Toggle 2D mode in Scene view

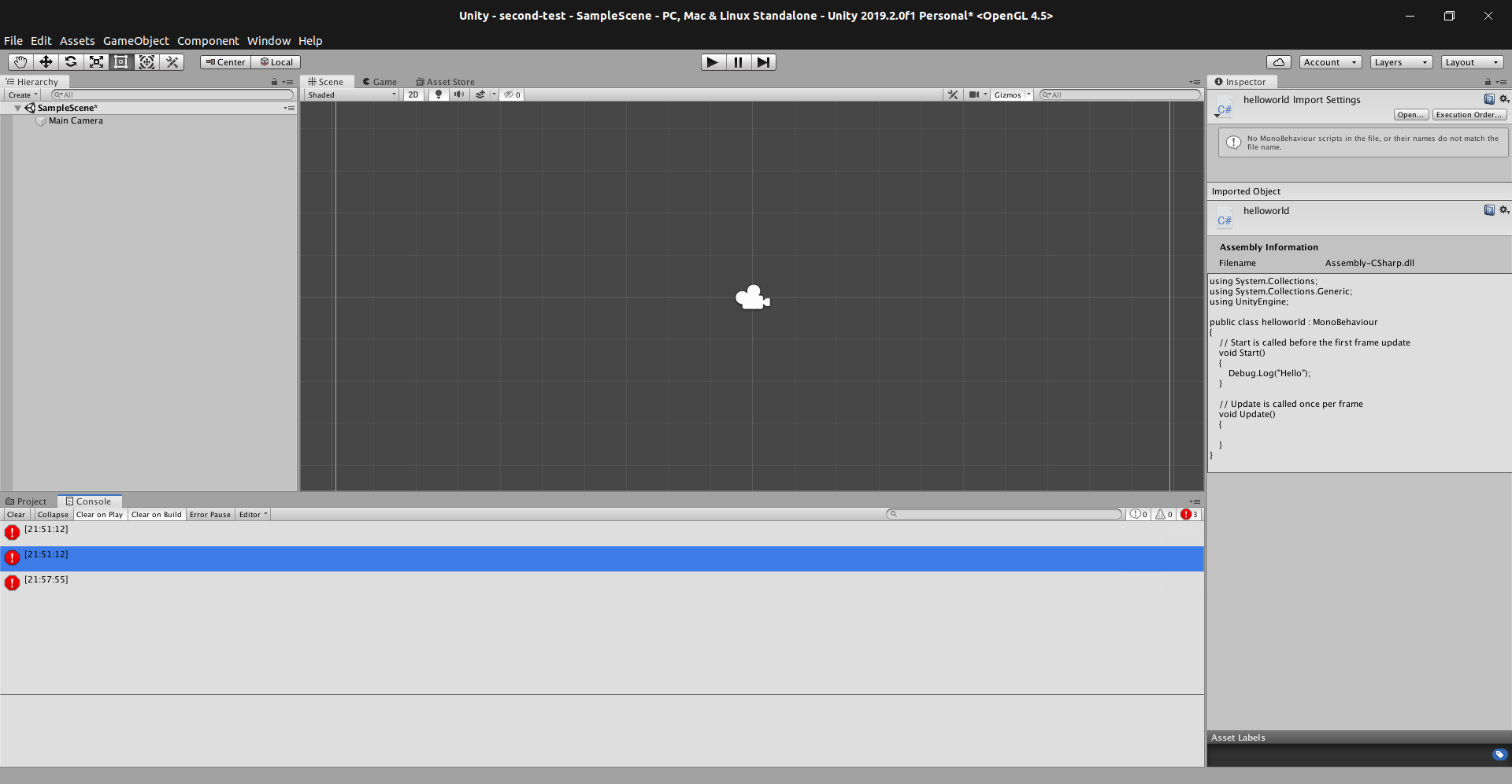413,94
